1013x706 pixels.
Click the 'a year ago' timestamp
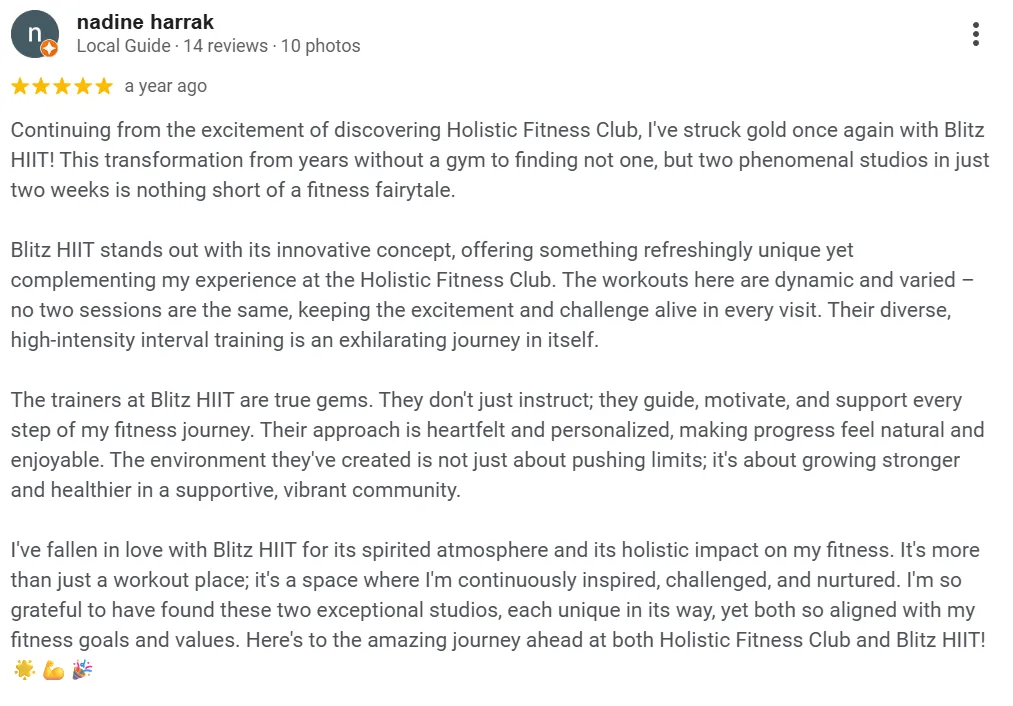click(165, 86)
